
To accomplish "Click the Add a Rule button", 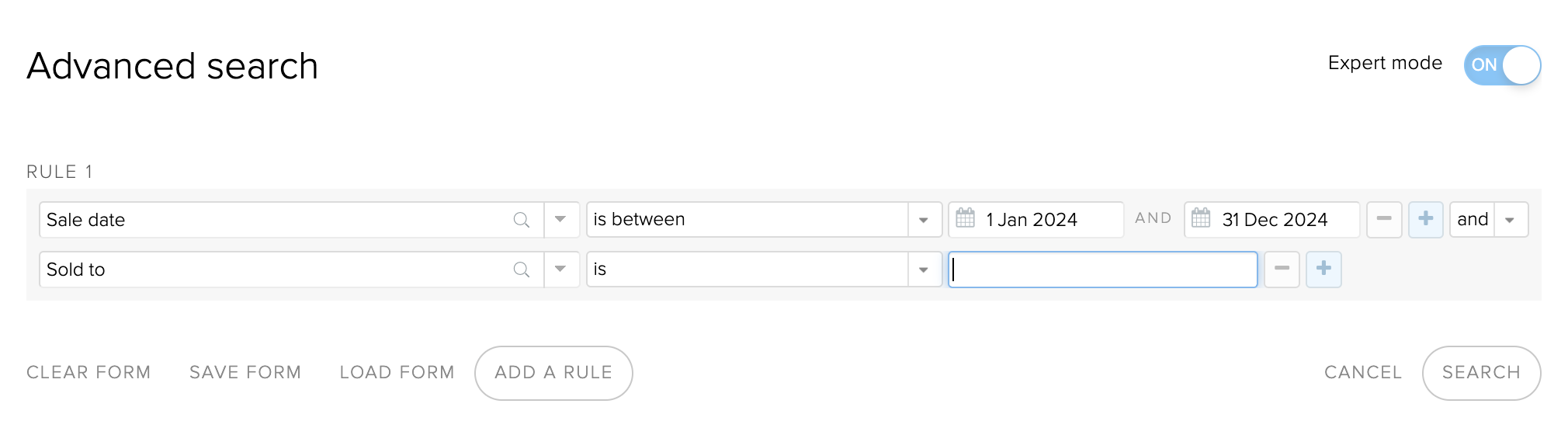I will tap(553, 373).
